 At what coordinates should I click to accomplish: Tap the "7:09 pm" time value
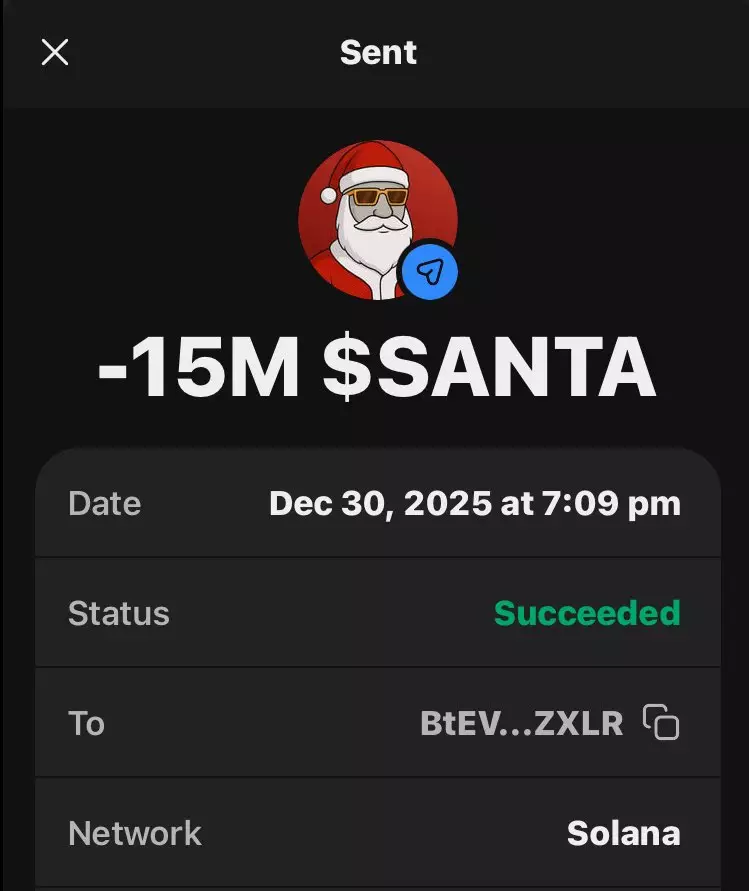click(x=611, y=503)
